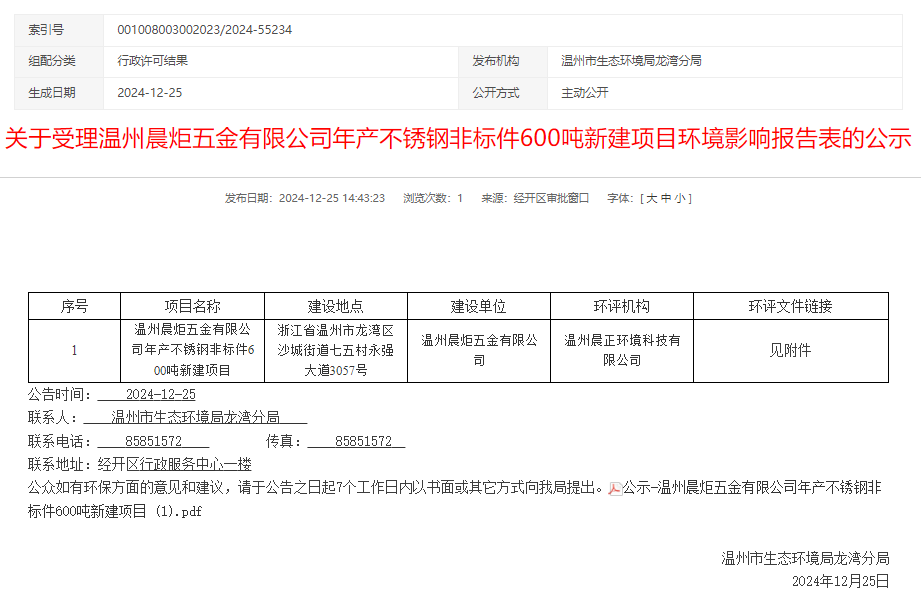Open the 公示 PDF attachment link
The width and height of the screenshot is (921, 593).
pos(750,489)
